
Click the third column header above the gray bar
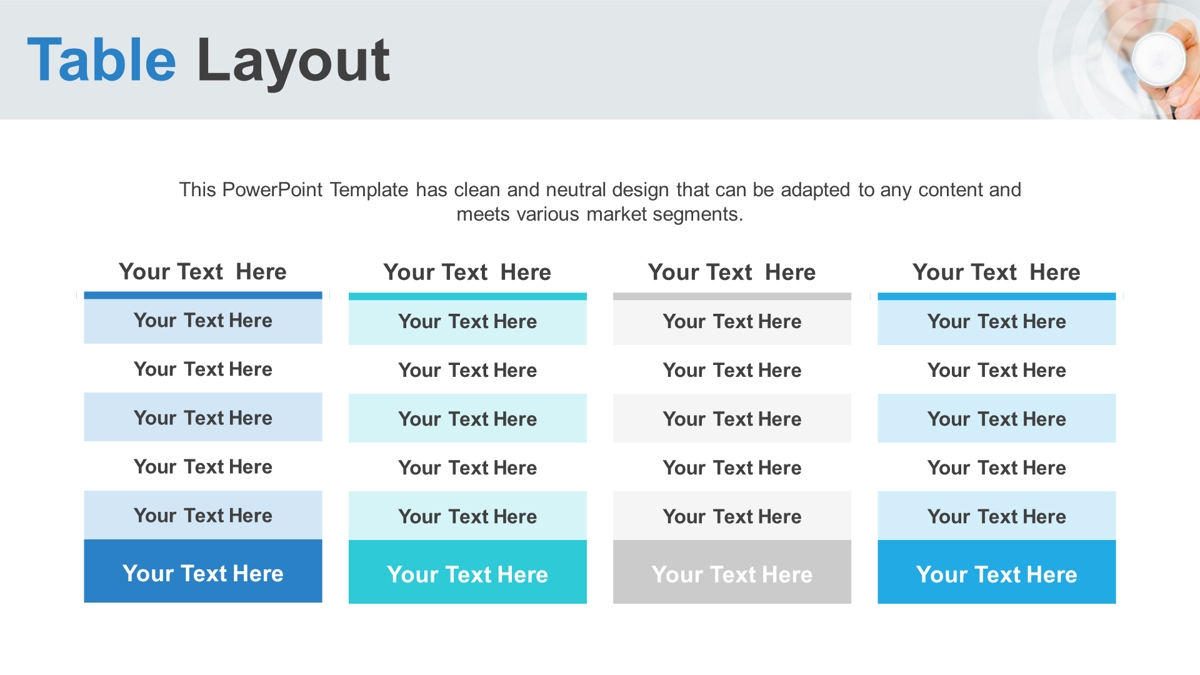pos(732,272)
